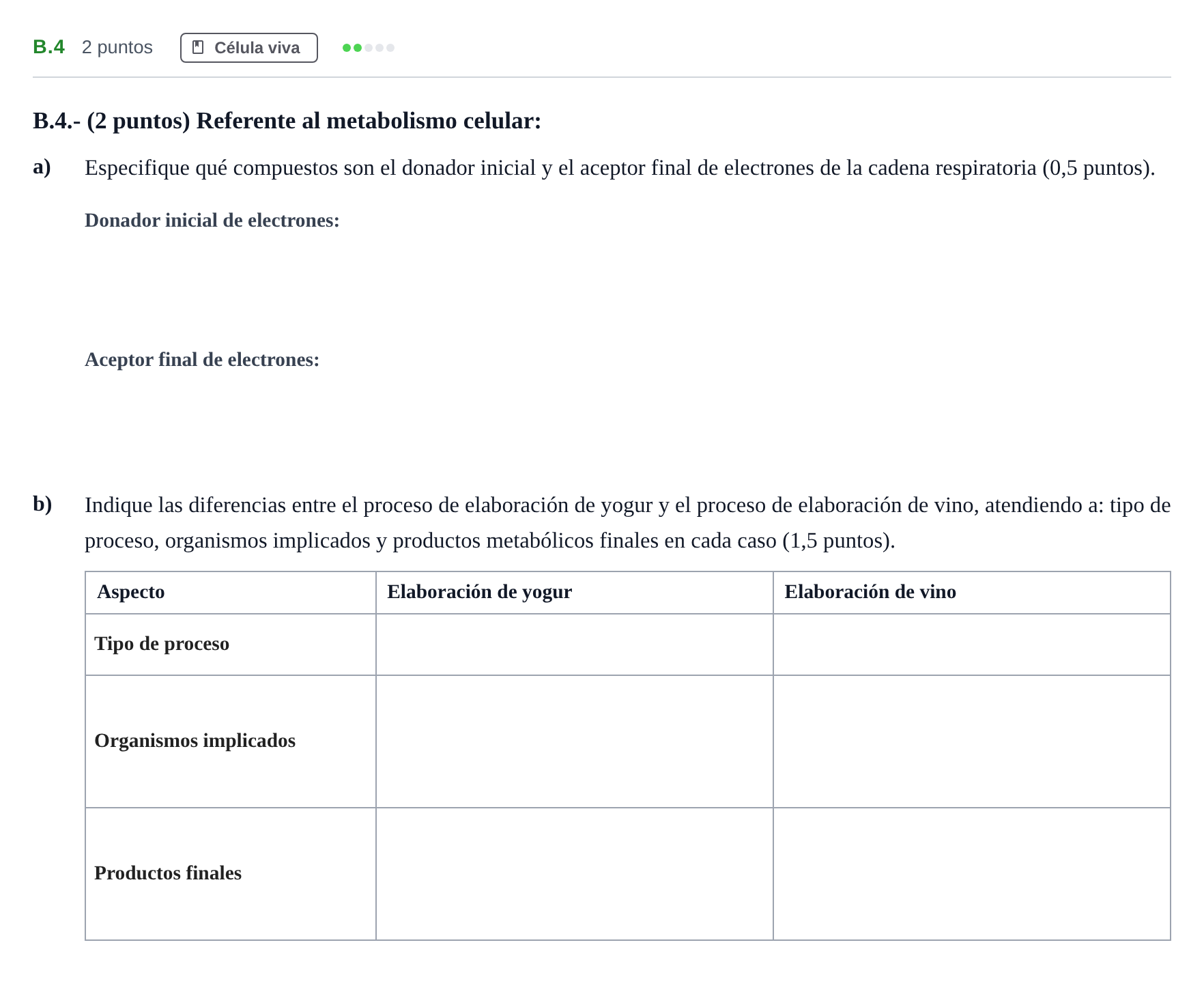
Task: Select the B.4 question label
Action: [49, 47]
